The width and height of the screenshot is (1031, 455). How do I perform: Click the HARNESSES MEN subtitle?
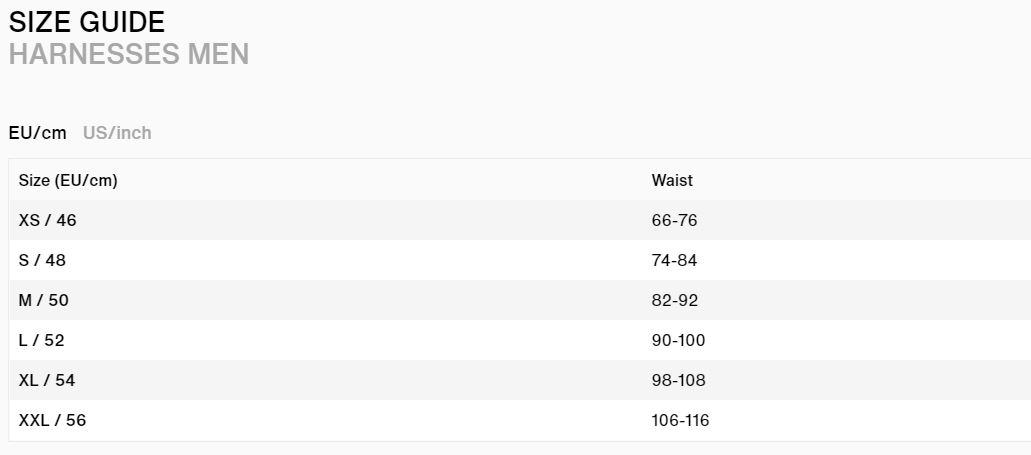click(x=129, y=54)
